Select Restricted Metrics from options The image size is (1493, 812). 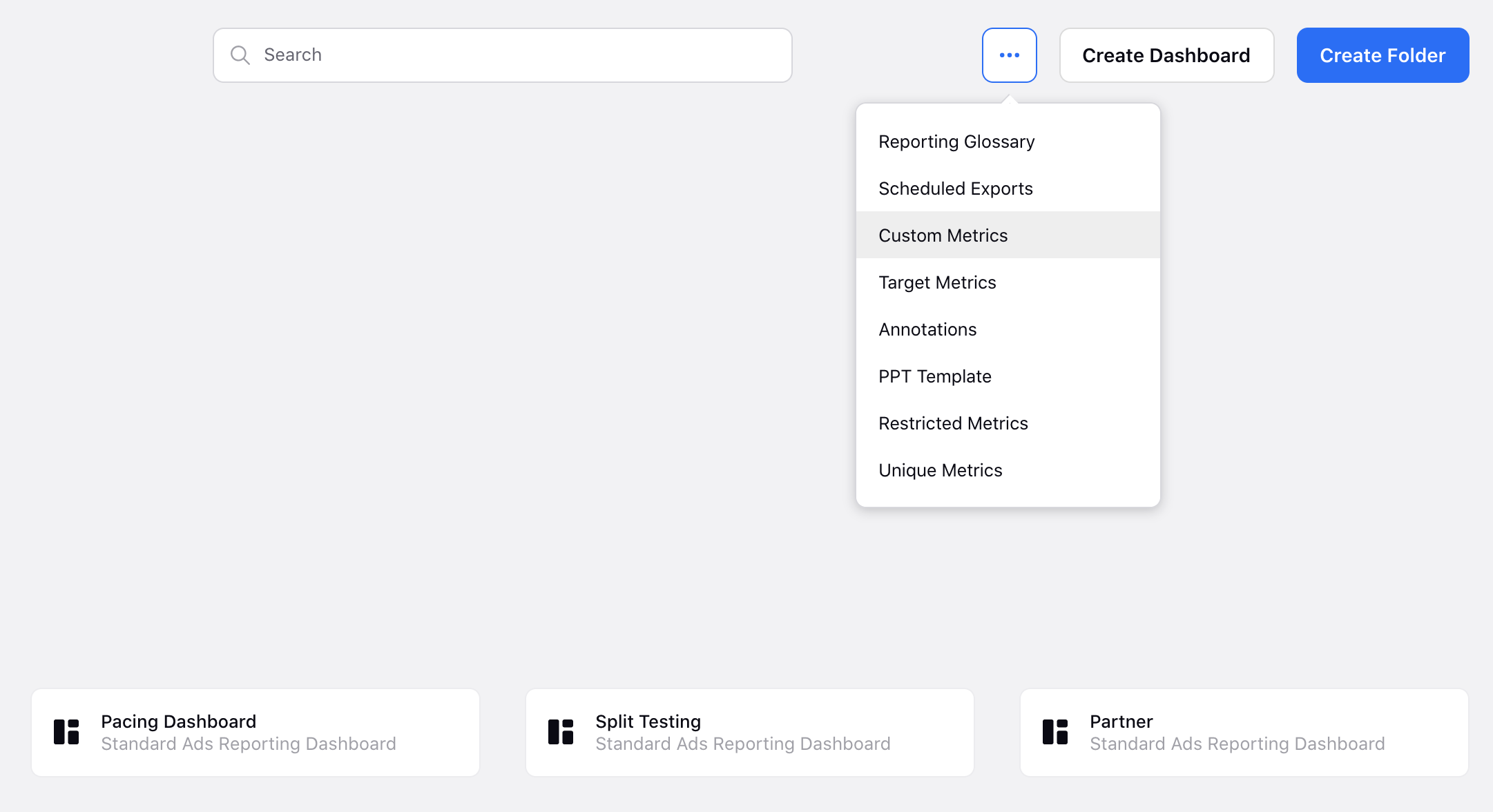[x=952, y=422]
